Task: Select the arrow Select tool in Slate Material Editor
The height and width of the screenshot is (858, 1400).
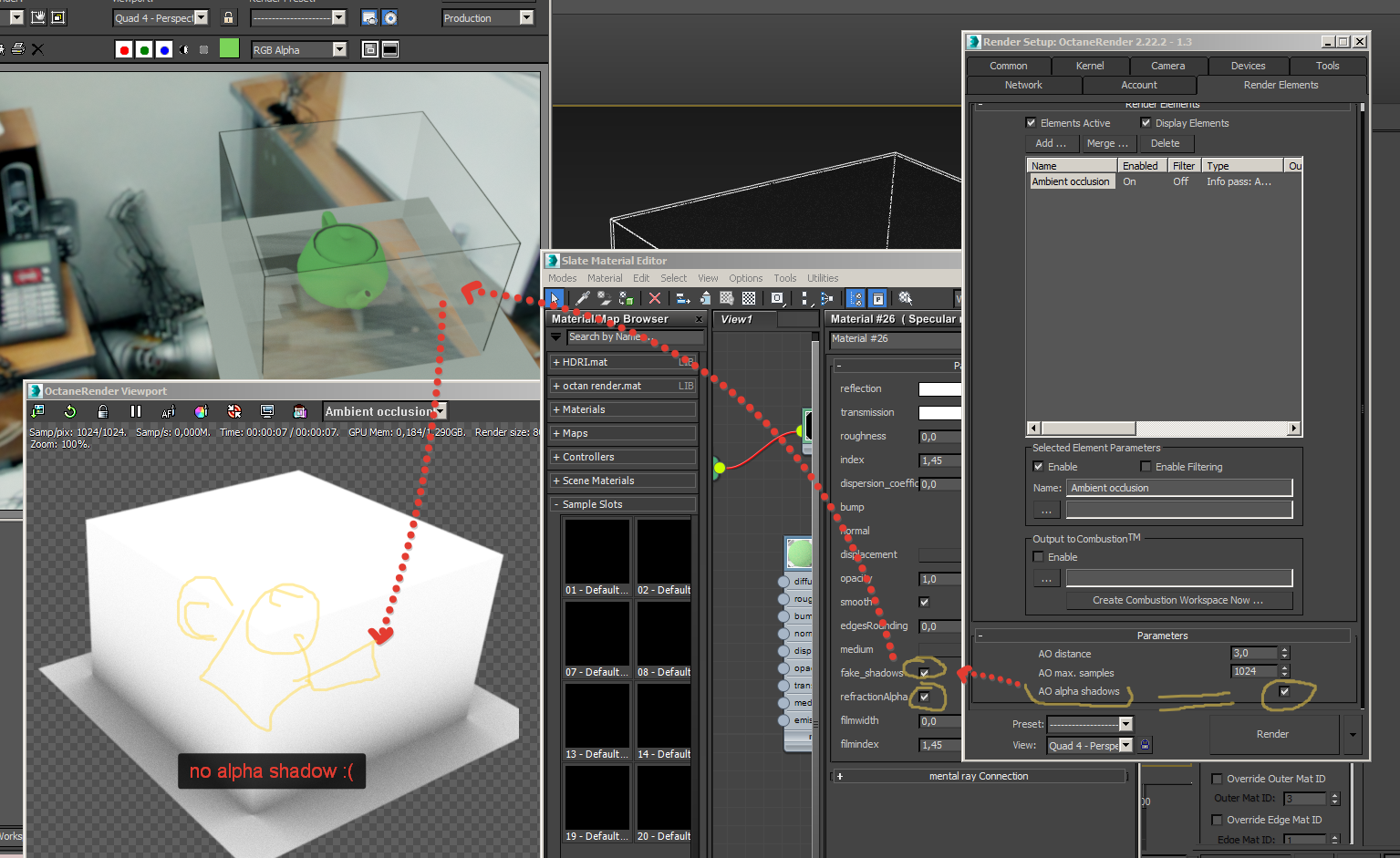Action: point(555,298)
